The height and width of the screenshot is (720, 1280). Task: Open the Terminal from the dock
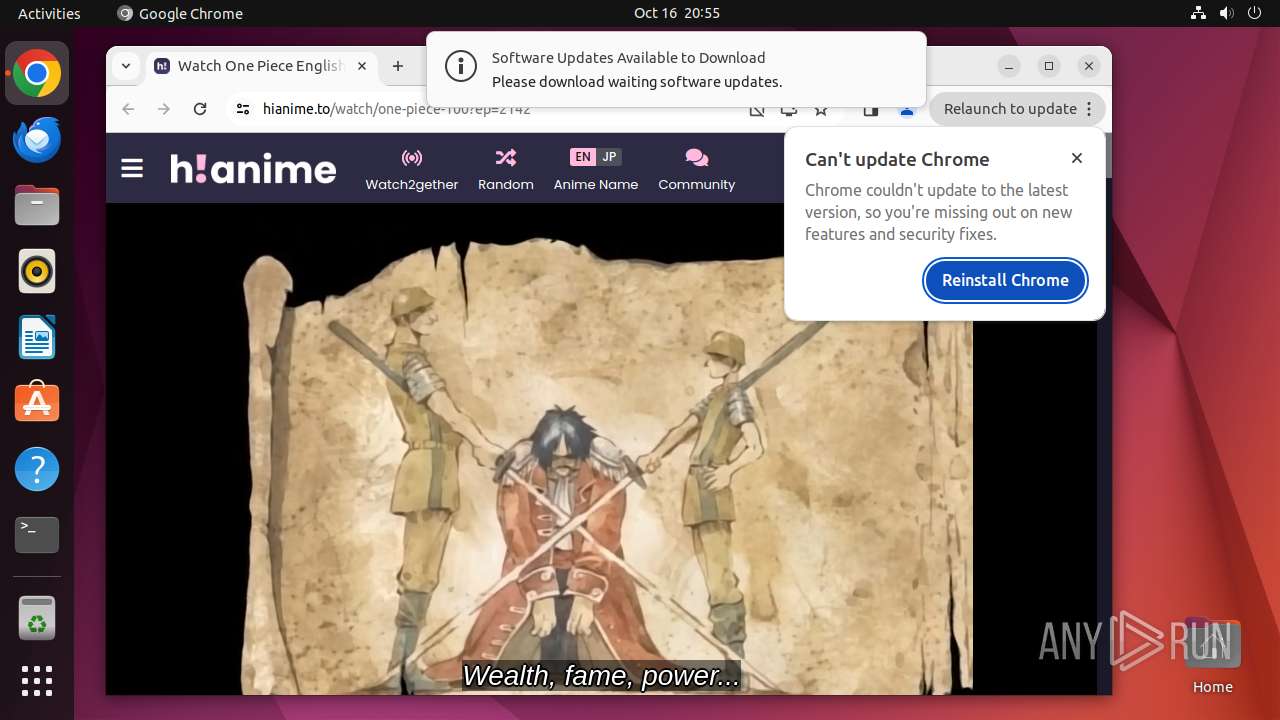coord(37,535)
